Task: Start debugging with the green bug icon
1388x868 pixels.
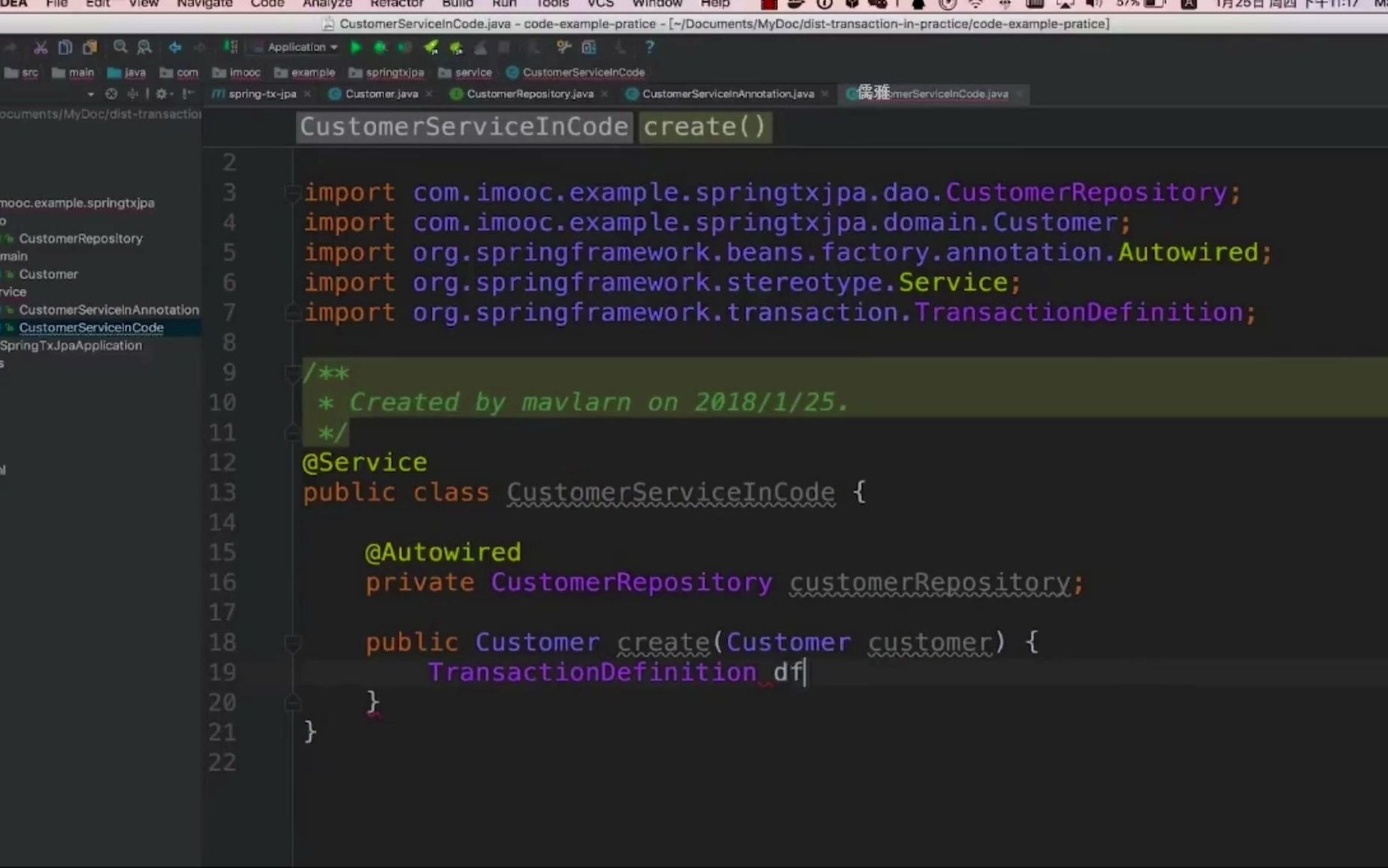Action: [380, 48]
